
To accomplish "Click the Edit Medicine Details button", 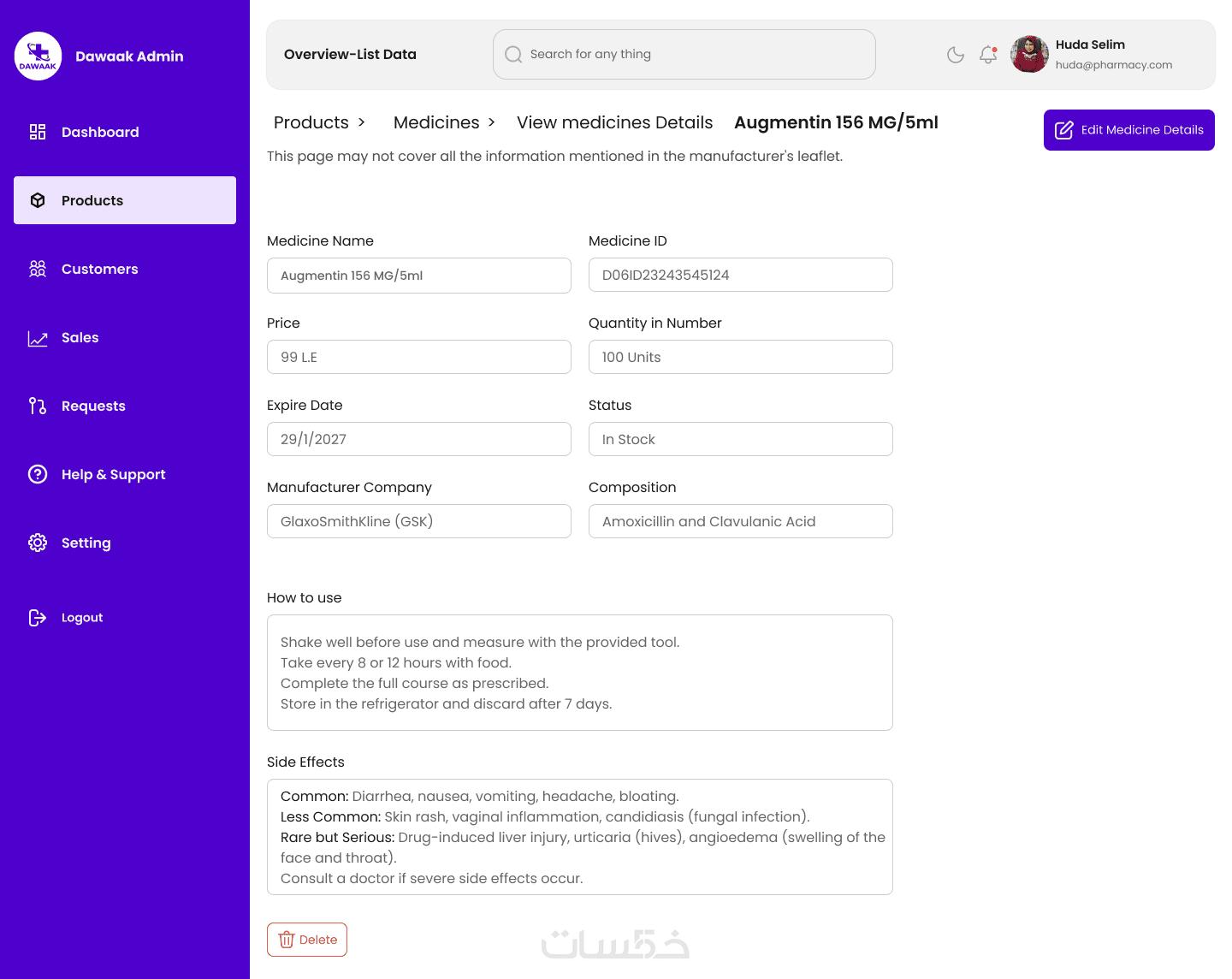I will [x=1128, y=130].
